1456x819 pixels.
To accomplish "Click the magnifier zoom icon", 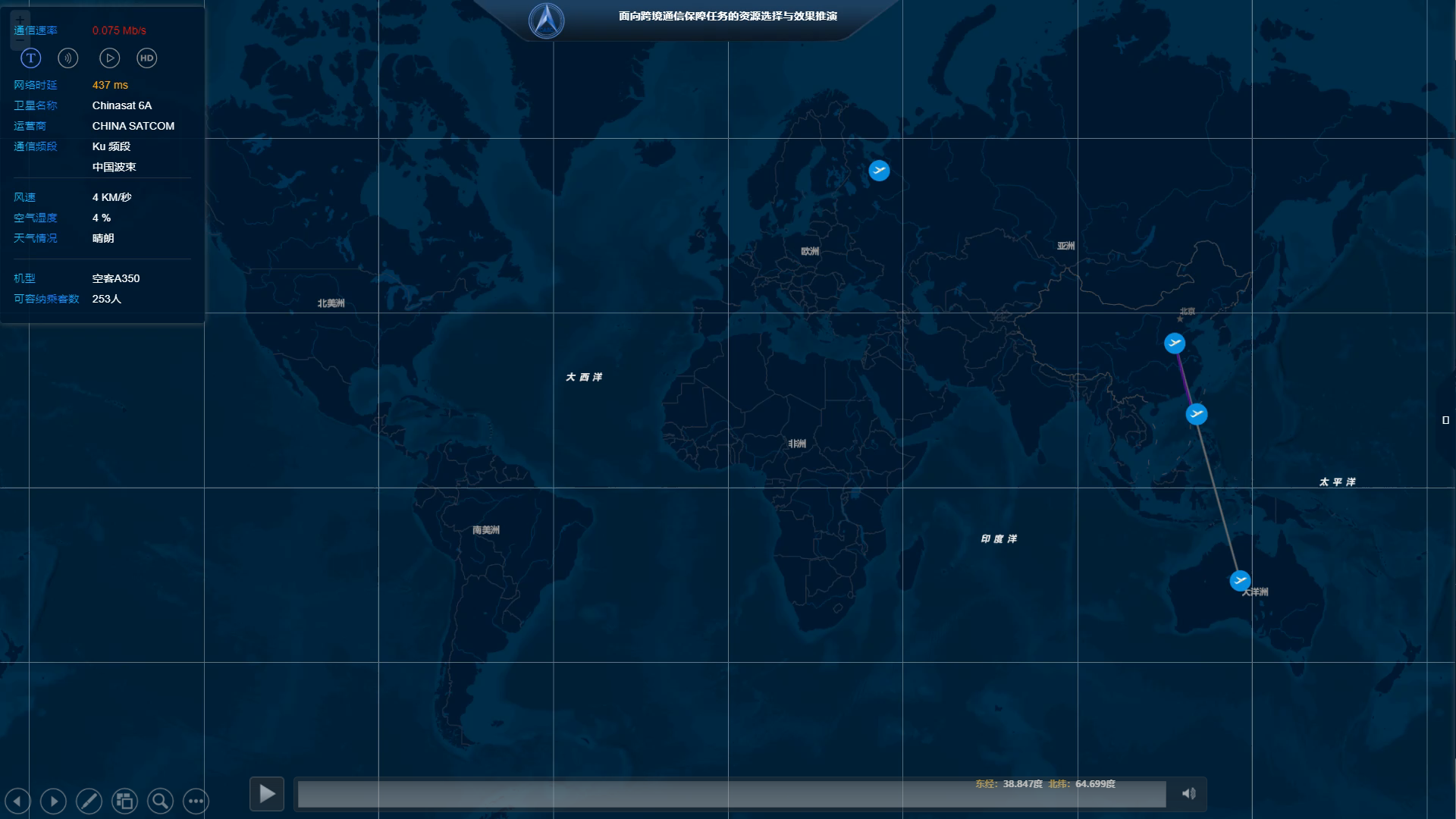I will click(160, 801).
